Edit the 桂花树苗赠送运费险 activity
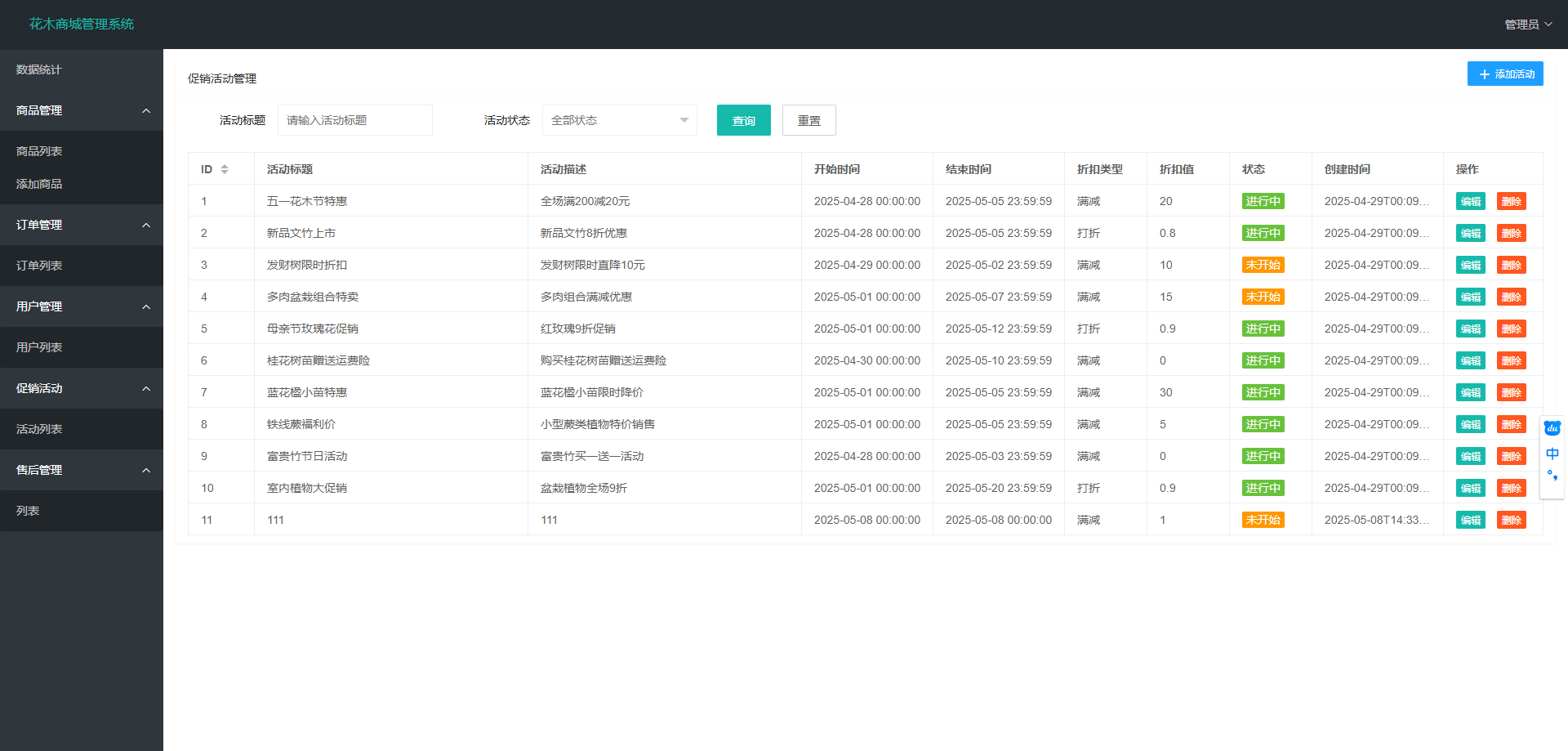The width and height of the screenshot is (1568, 751). (1471, 360)
